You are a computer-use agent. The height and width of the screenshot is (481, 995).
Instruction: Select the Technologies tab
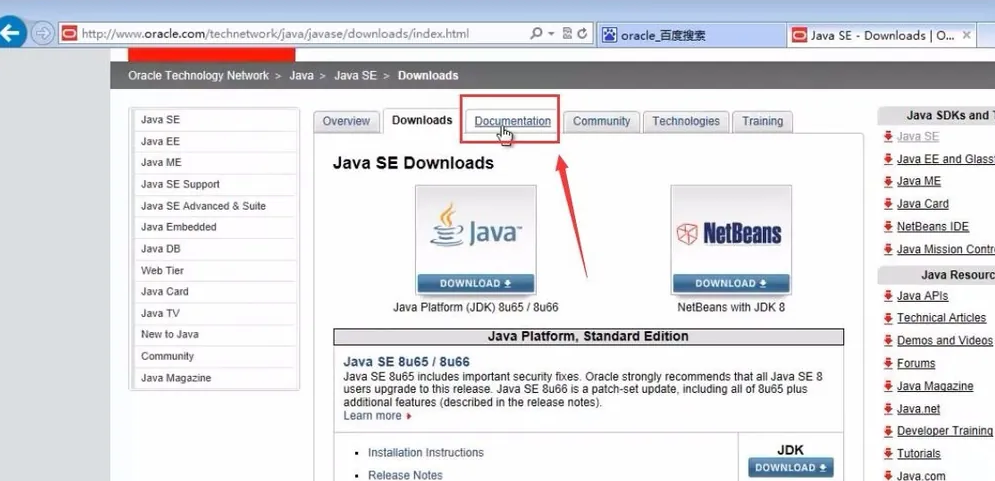[685, 121]
